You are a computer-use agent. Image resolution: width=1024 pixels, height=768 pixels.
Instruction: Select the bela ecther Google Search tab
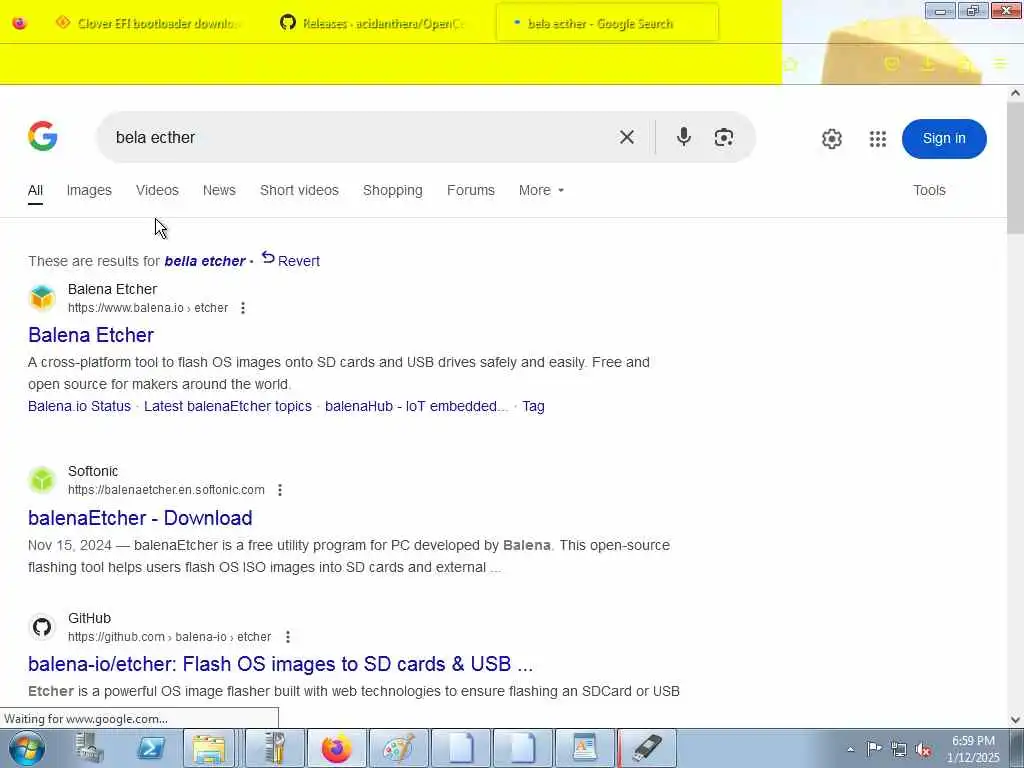click(607, 23)
